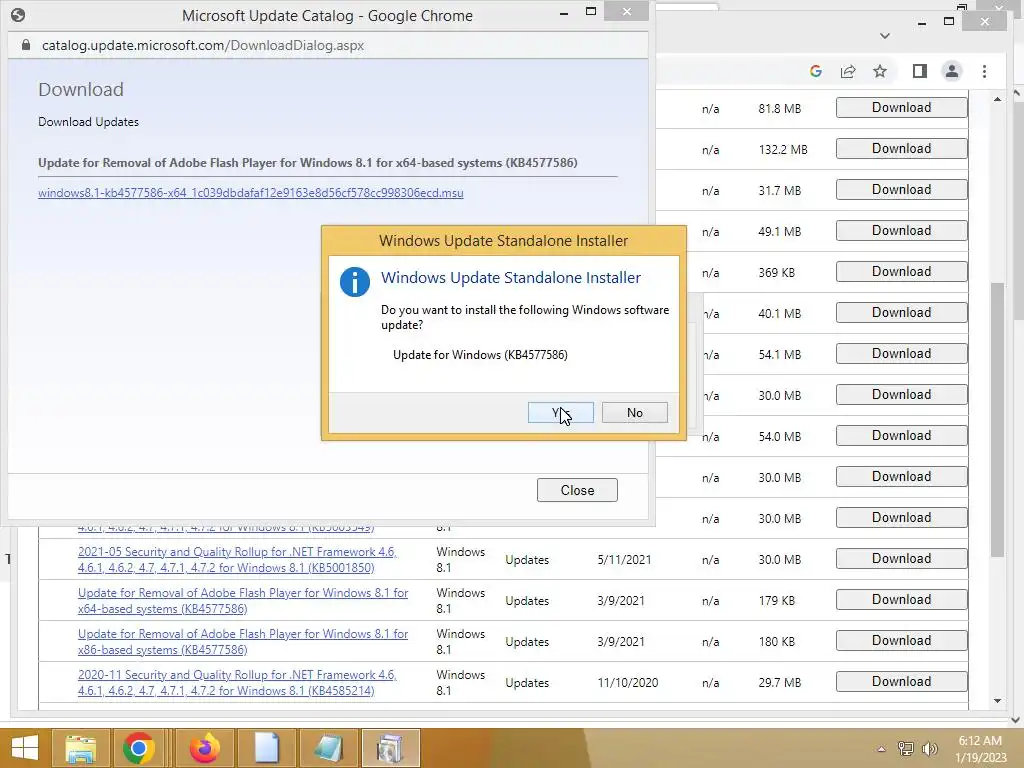Expand the tab search chevron in Chrome
Viewport: 1024px width, 768px height.
click(885, 36)
